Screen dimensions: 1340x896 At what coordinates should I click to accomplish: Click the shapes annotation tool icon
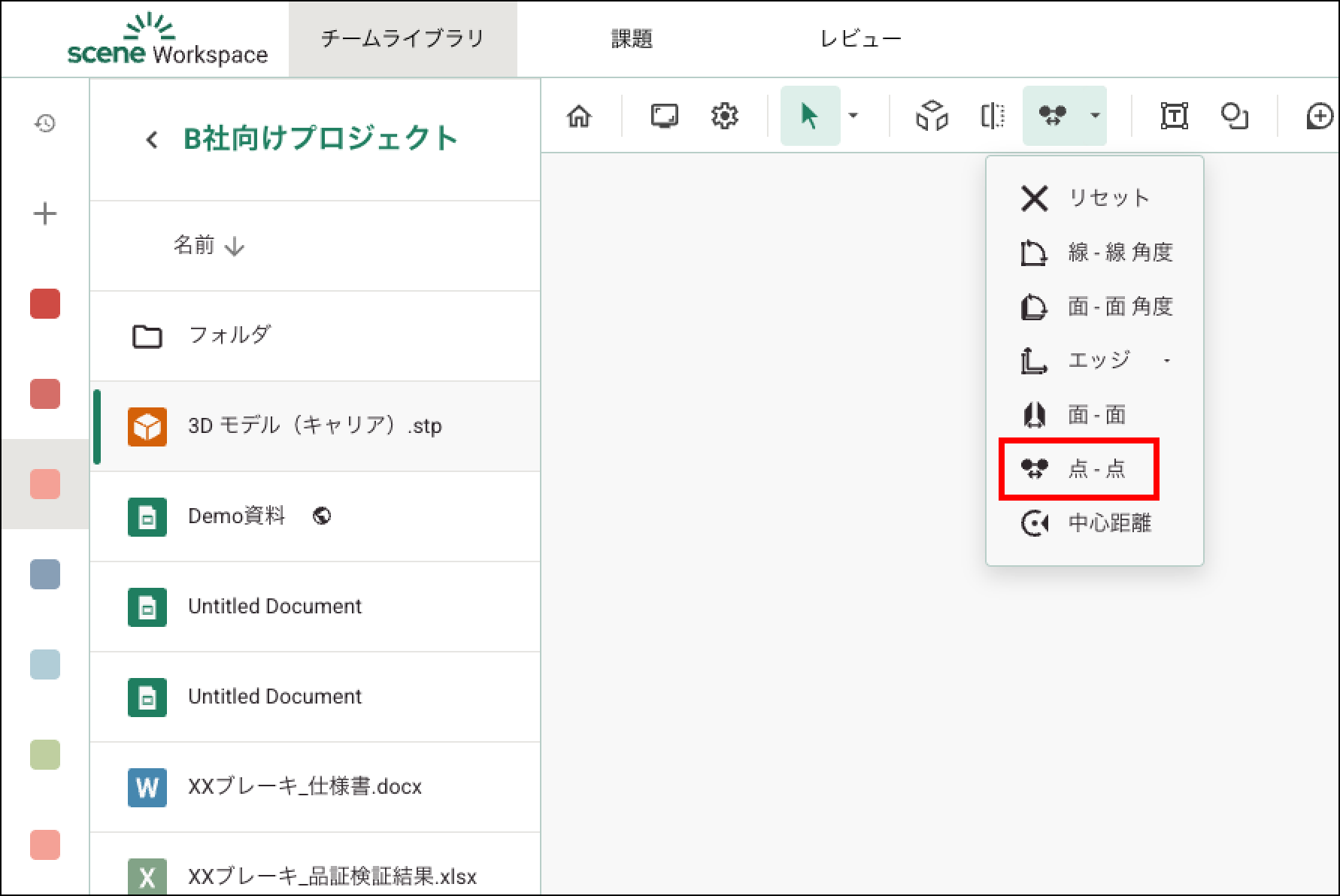click(x=1234, y=117)
